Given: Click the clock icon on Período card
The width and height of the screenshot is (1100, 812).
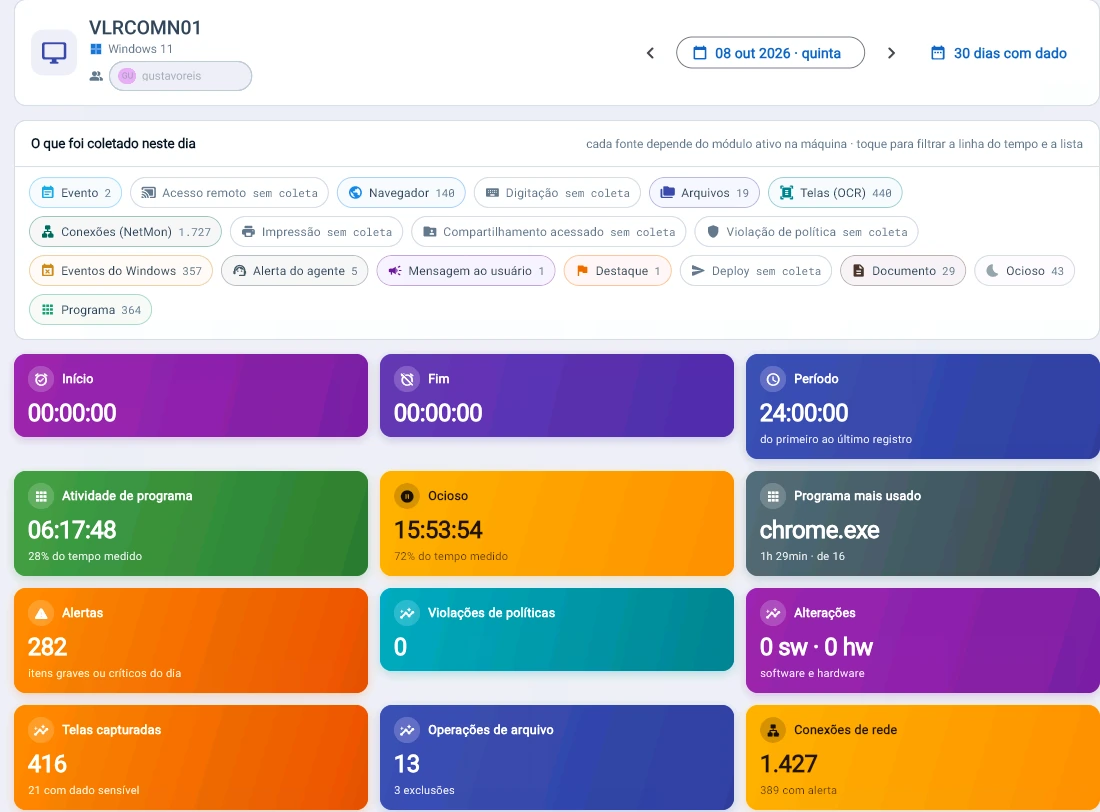Looking at the screenshot, I should coord(773,379).
